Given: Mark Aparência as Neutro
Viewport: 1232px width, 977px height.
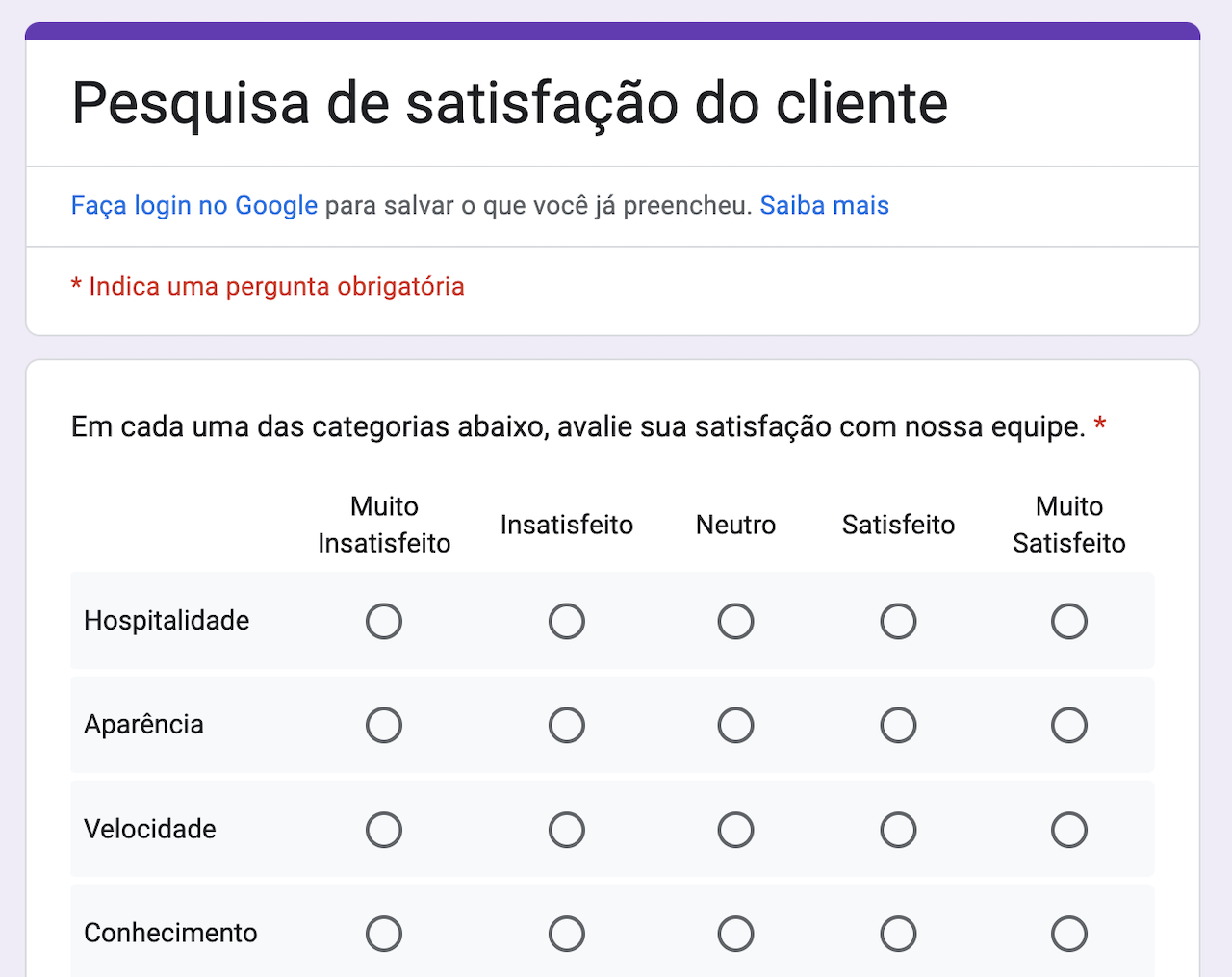Looking at the screenshot, I should (735, 726).
